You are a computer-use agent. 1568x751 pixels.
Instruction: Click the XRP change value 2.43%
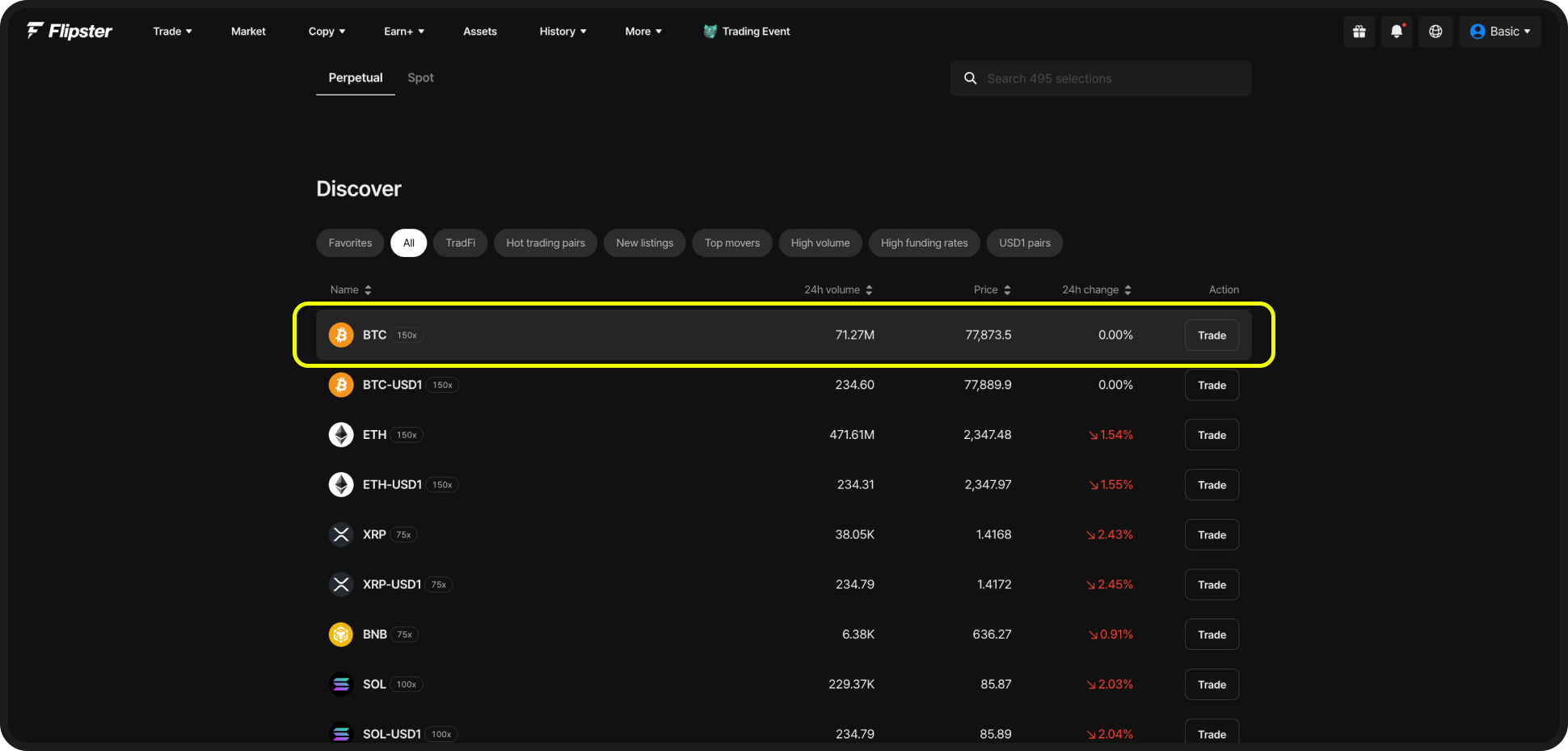1110,534
